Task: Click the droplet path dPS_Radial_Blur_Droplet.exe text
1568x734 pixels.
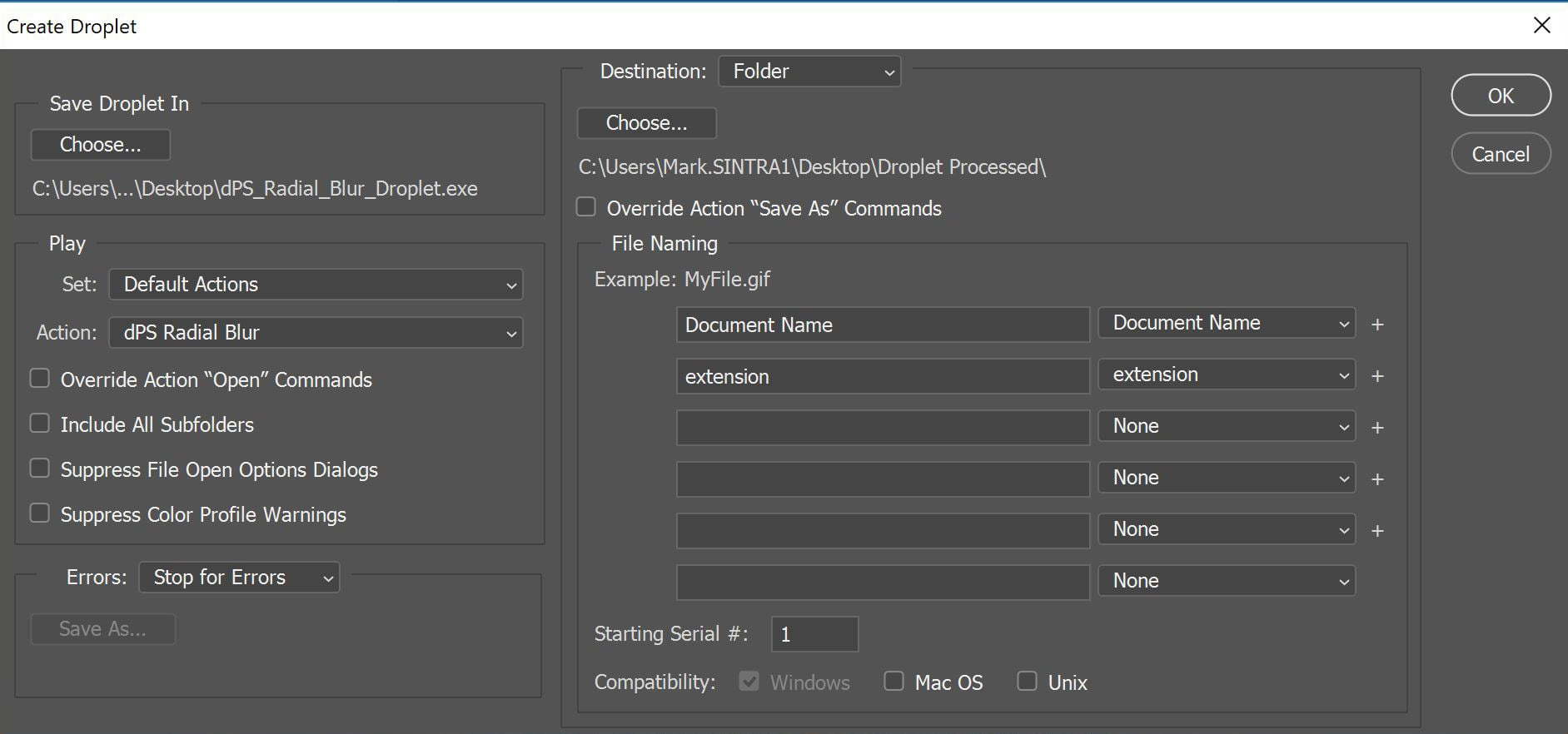Action: pos(255,189)
